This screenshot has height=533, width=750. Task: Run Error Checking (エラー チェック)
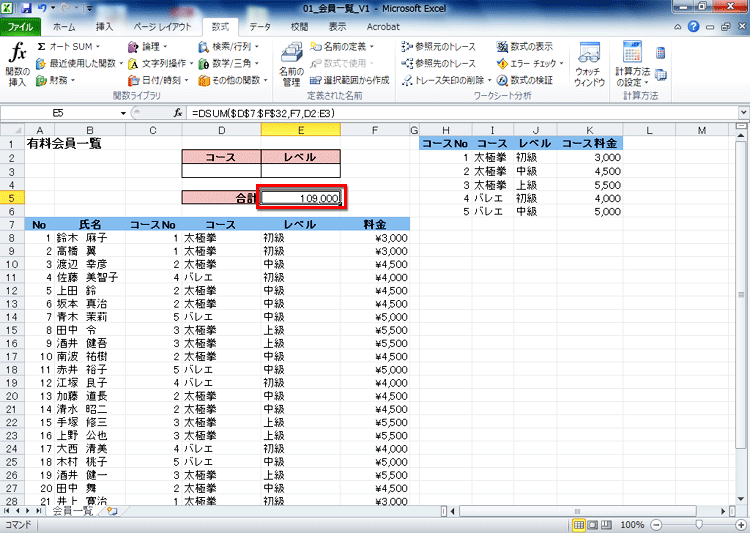pyautogui.click(x=530, y=63)
